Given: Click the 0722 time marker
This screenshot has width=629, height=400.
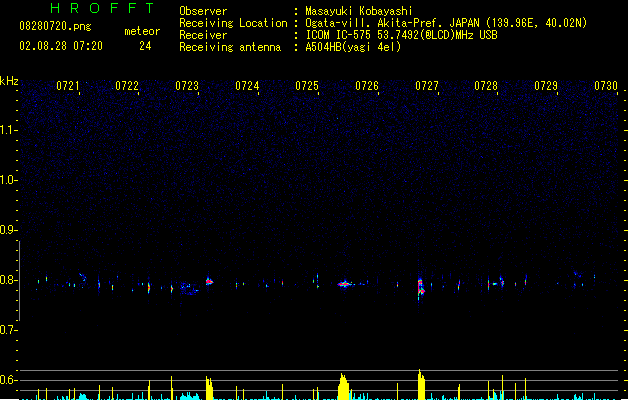Looking at the screenshot, I should point(127,86).
